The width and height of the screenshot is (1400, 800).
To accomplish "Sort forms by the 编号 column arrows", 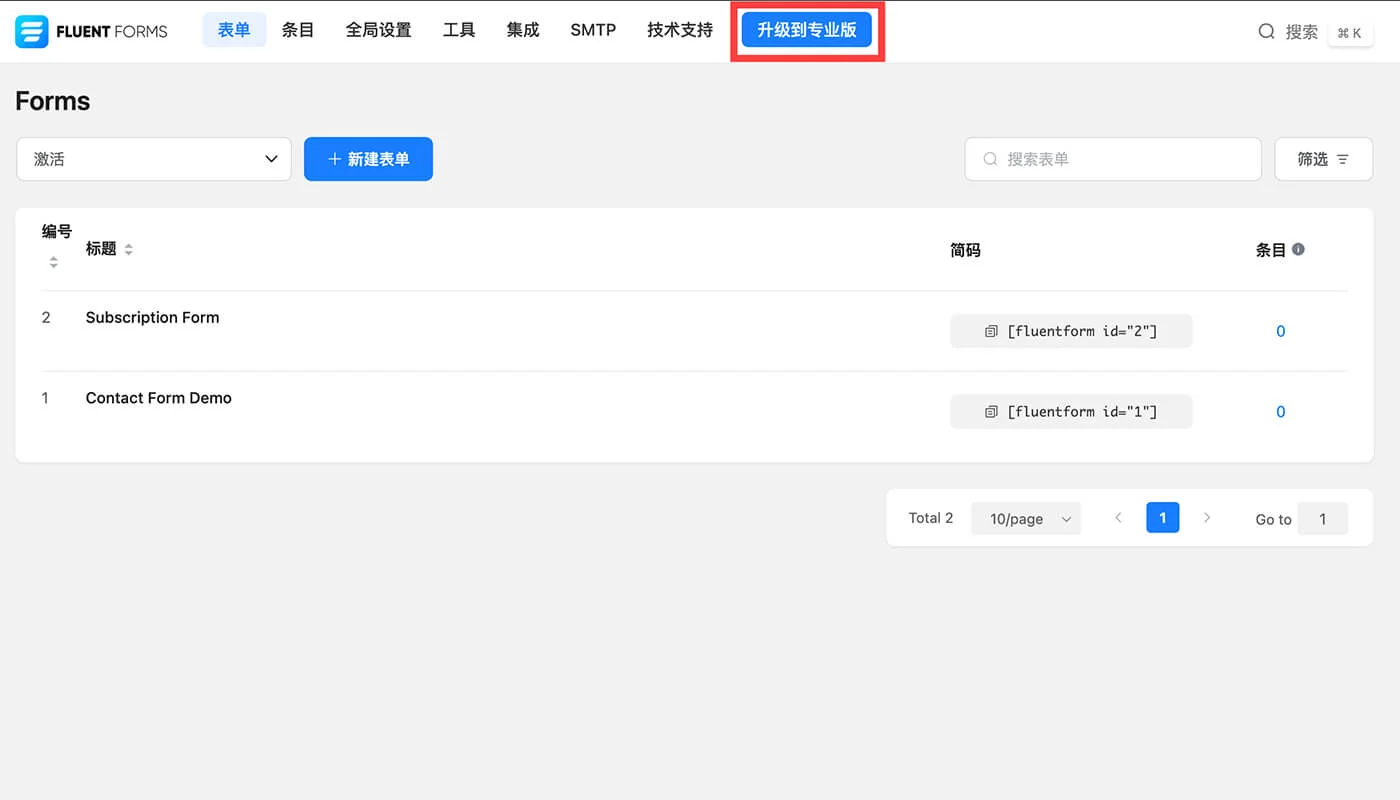I will pos(54,260).
